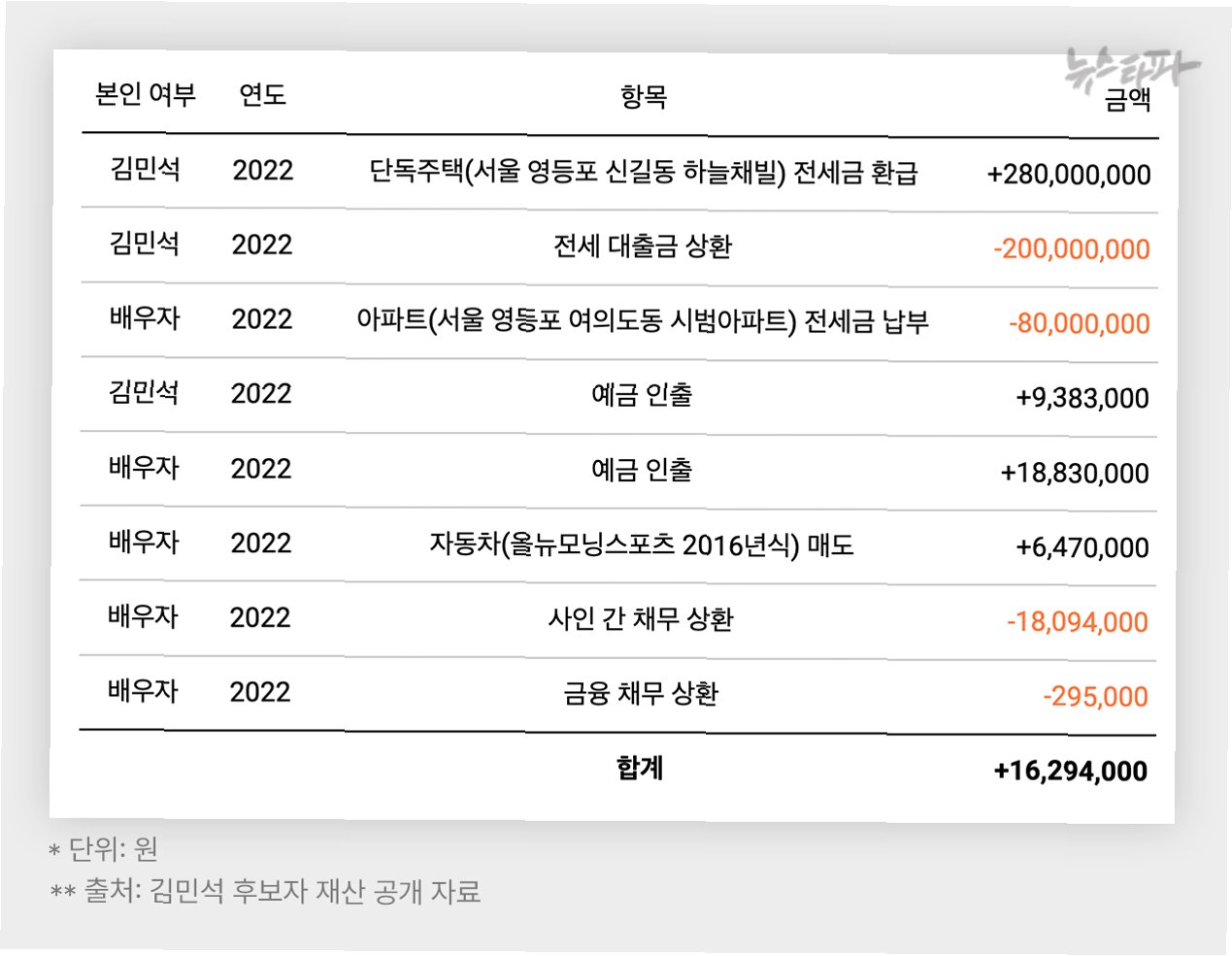Select the '전세 대출금 상환' item

coord(643,247)
